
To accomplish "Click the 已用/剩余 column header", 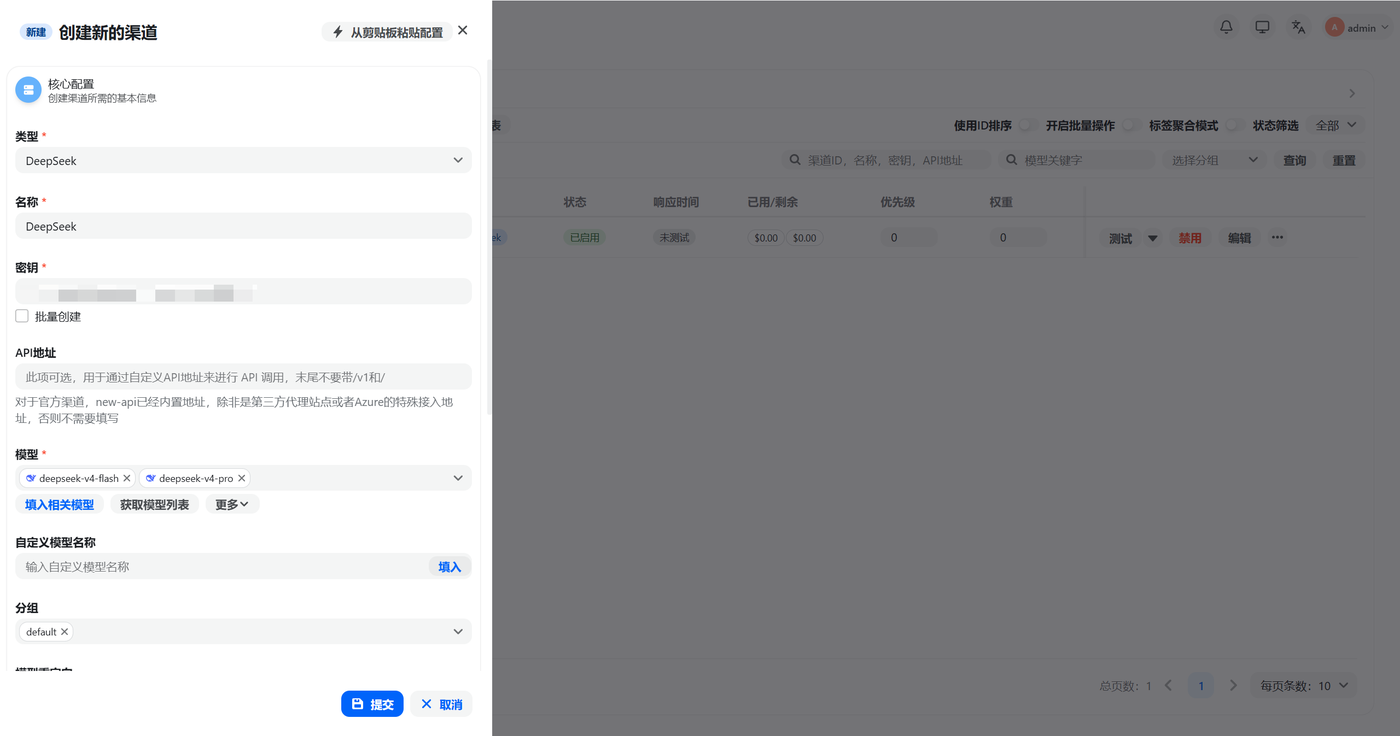I will click(773, 202).
